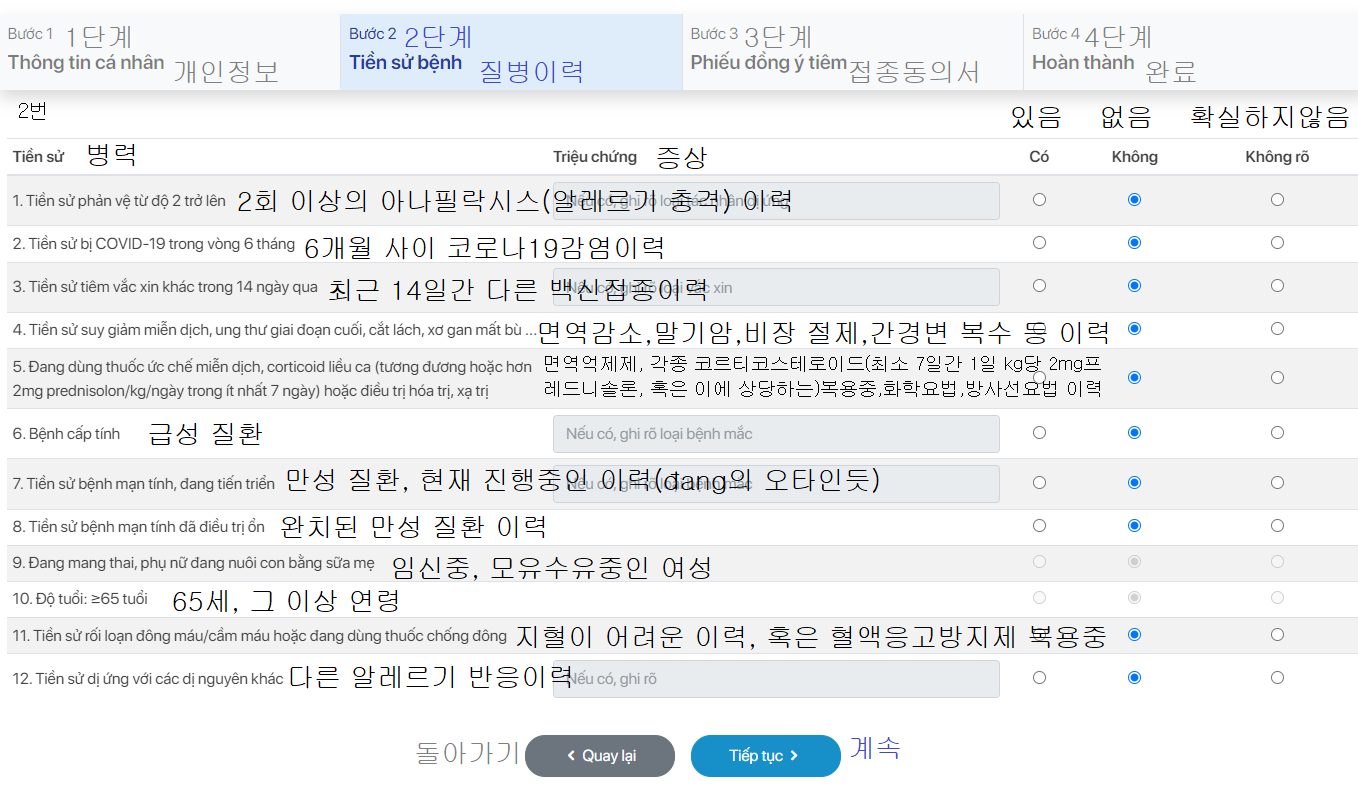
Task: Click the anaphylaxis details input field
Action: 775,199
